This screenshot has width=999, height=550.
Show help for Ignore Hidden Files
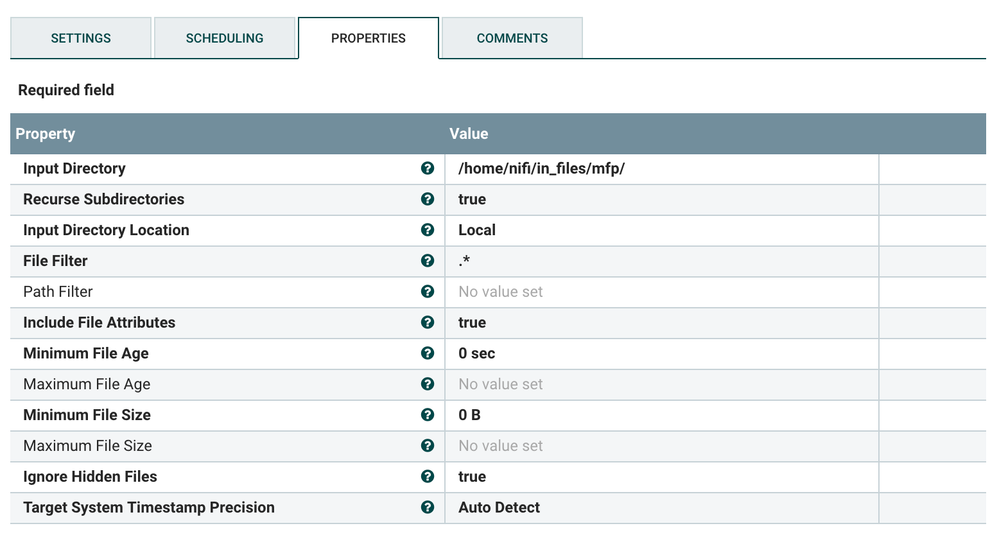coord(428,477)
